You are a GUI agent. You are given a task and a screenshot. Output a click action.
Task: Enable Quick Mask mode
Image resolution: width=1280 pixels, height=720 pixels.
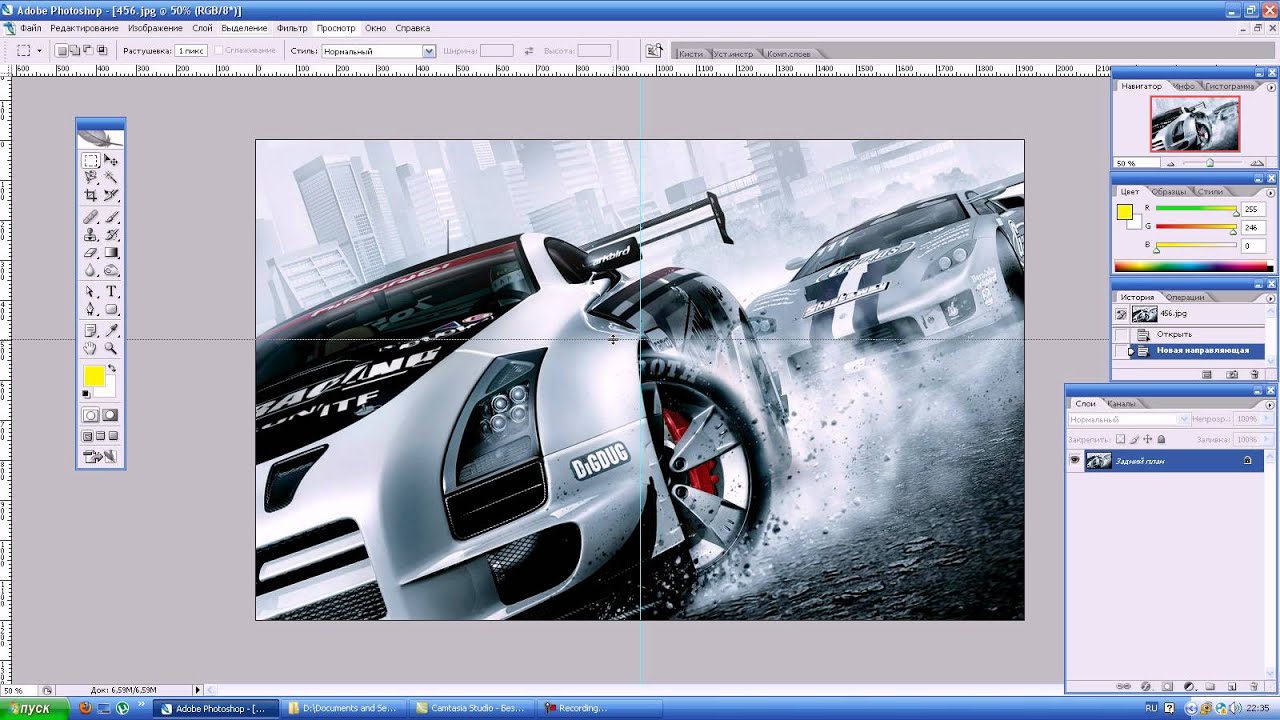(x=111, y=415)
